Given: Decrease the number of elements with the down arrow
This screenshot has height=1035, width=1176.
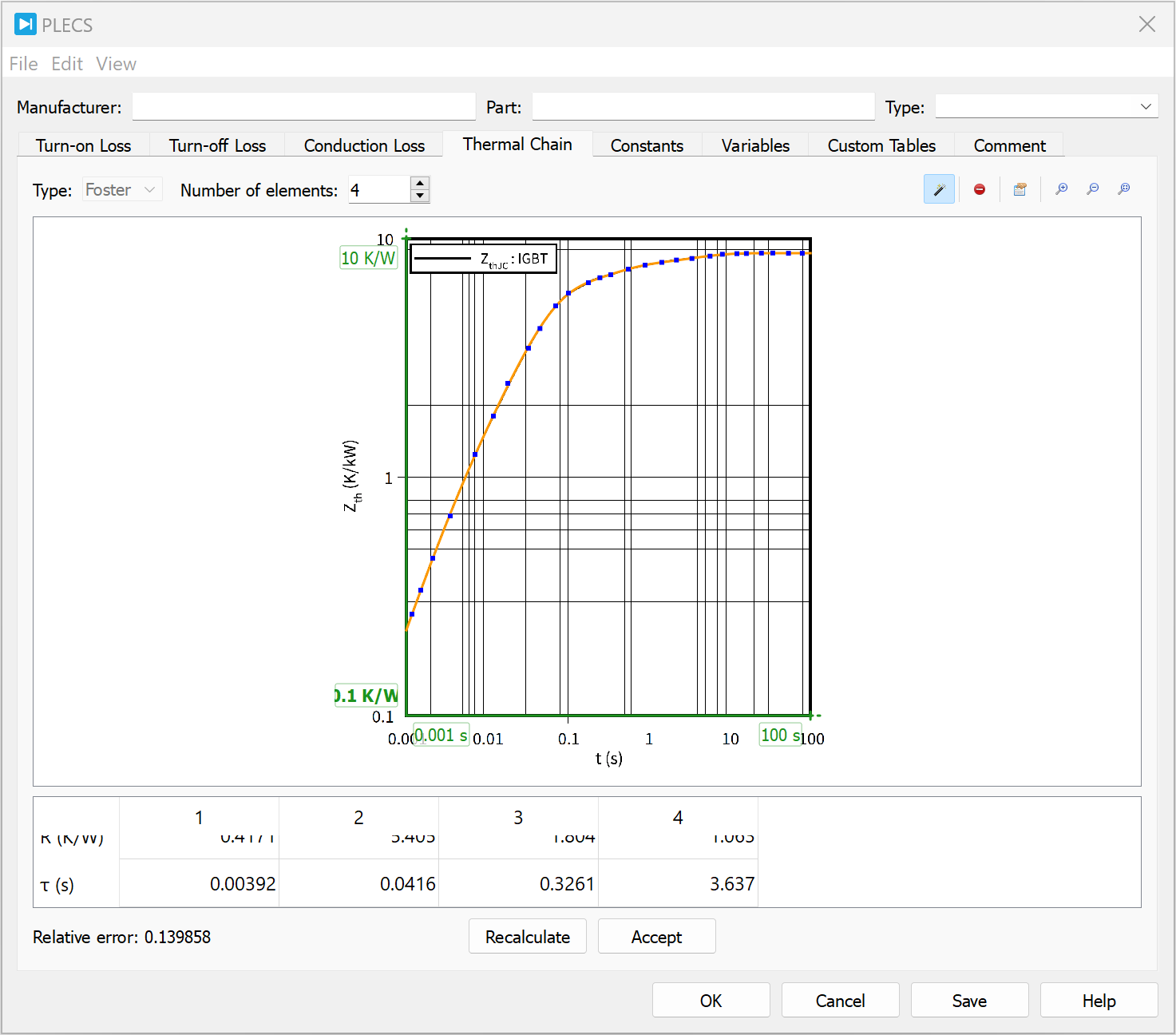Looking at the screenshot, I should [420, 196].
